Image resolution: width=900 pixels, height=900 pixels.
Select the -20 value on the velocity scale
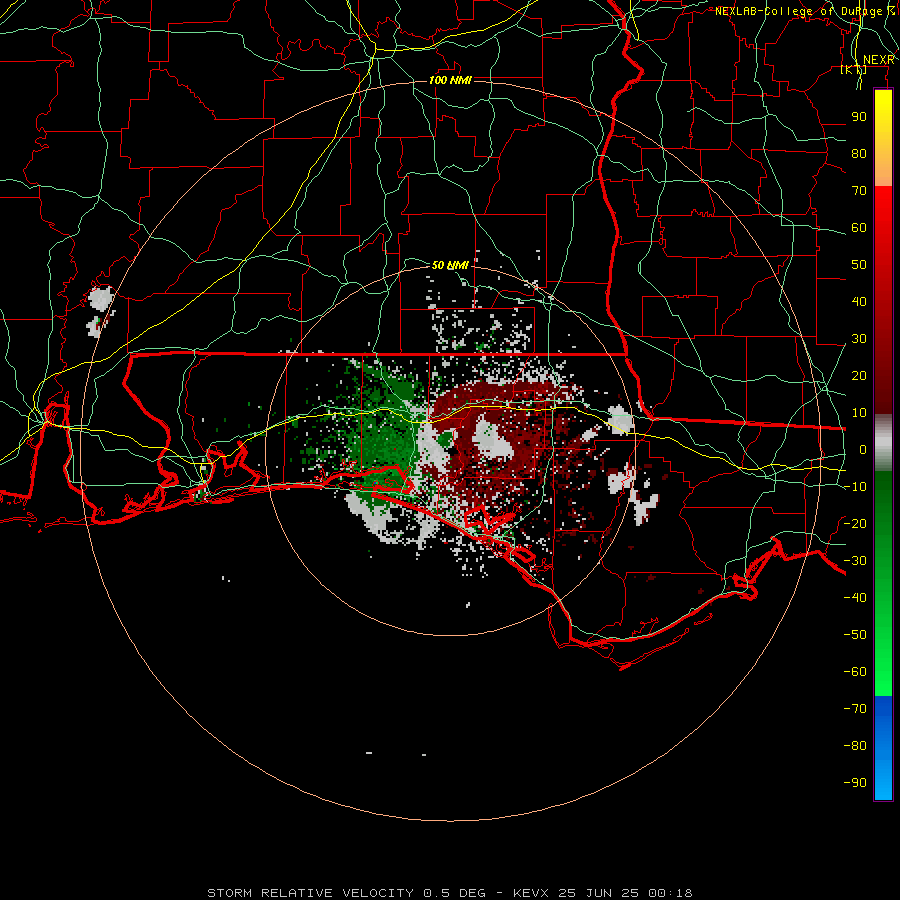(855, 523)
